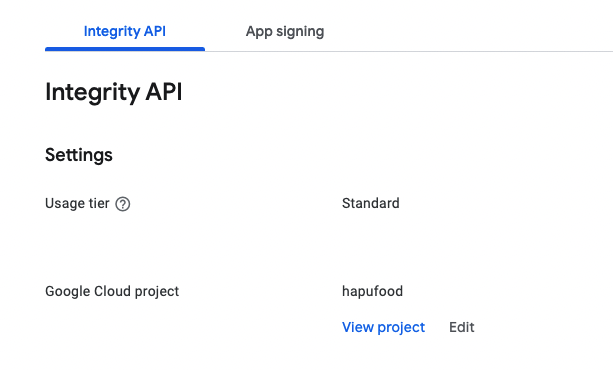This screenshot has height=370, width=613.
Task: Open hapufood via the blue View project text
Action: coord(383,327)
